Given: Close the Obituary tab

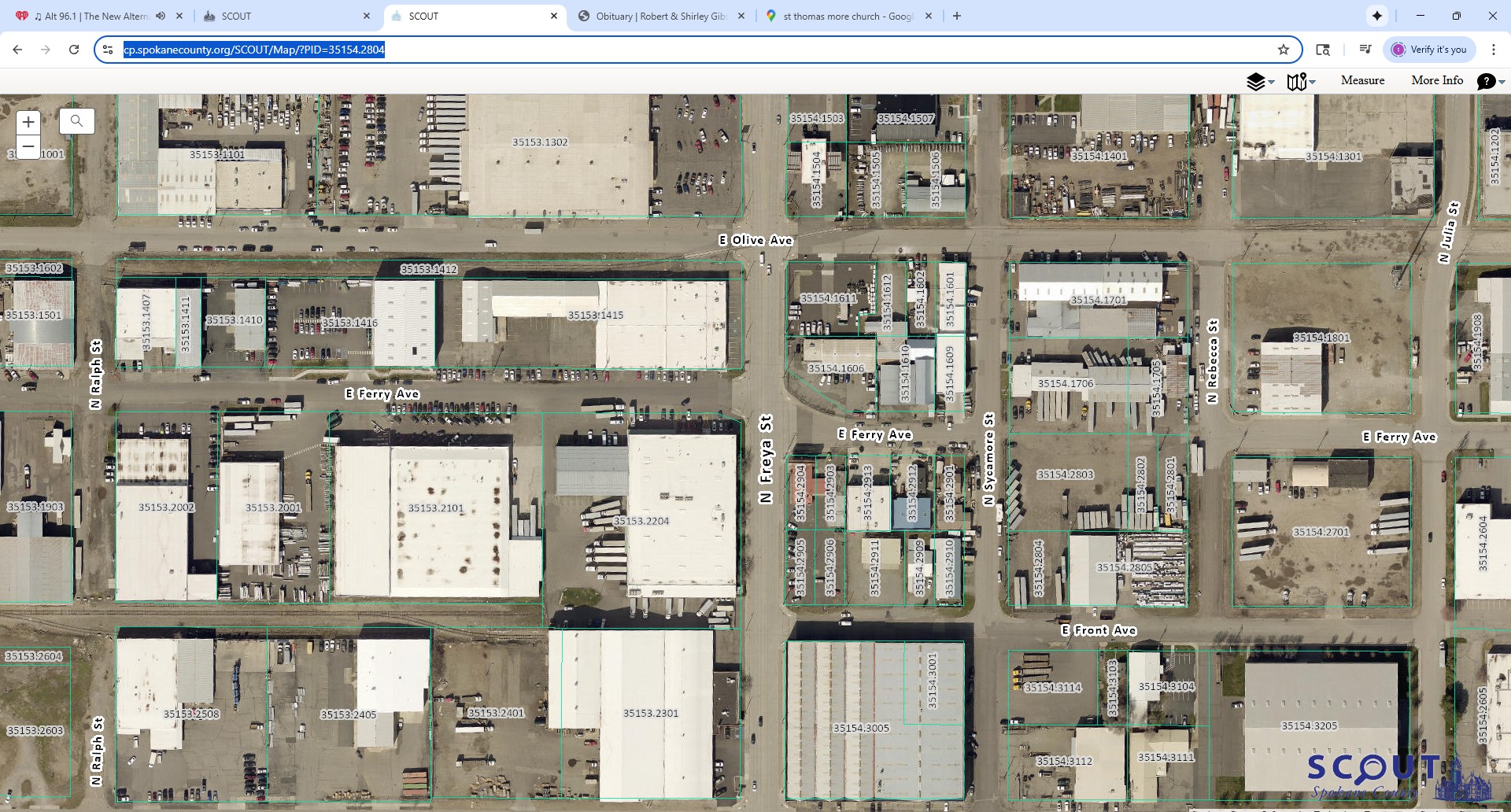Looking at the screenshot, I should coord(741,16).
